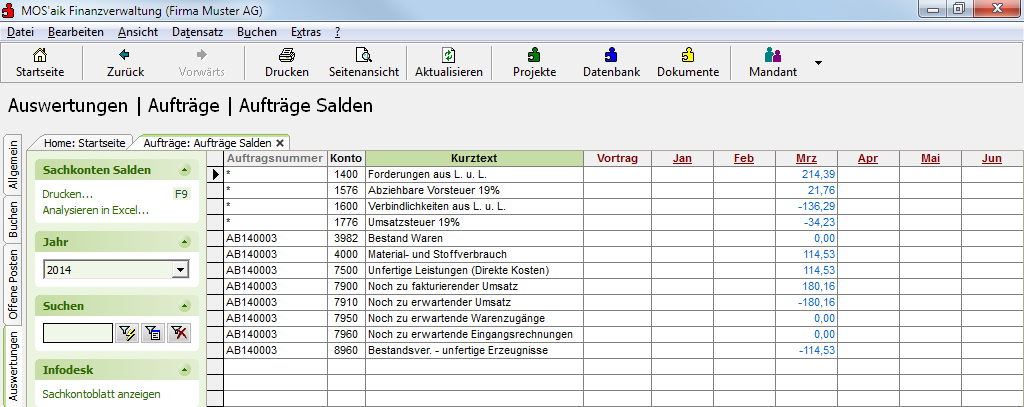Open the Ansicht menu
Screen dimensions: 1024x407
click(138, 32)
